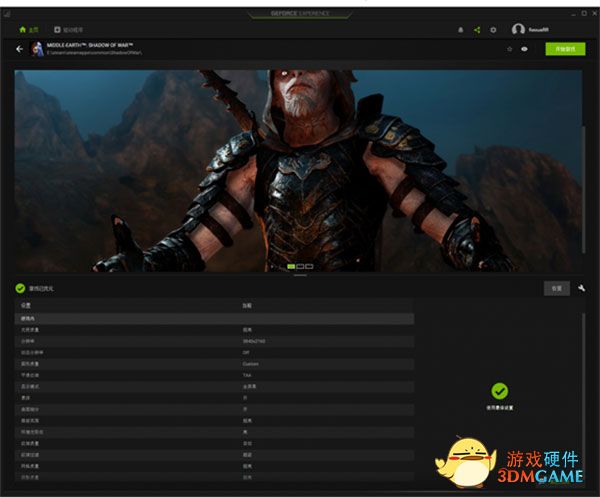Toggle the eye visibility icon

pos(524,49)
